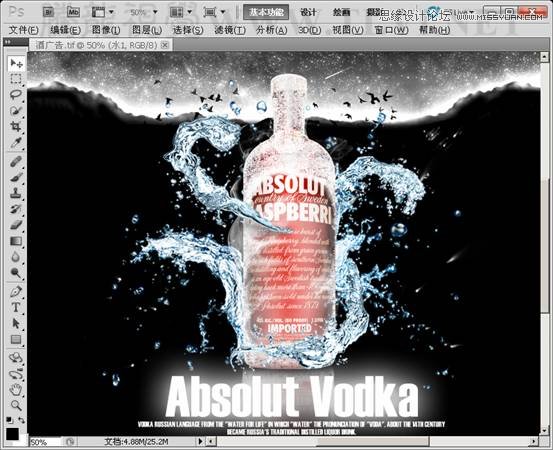Select the History Brush tool
This screenshot has height=450, width=553.
[x=16, y=209]
